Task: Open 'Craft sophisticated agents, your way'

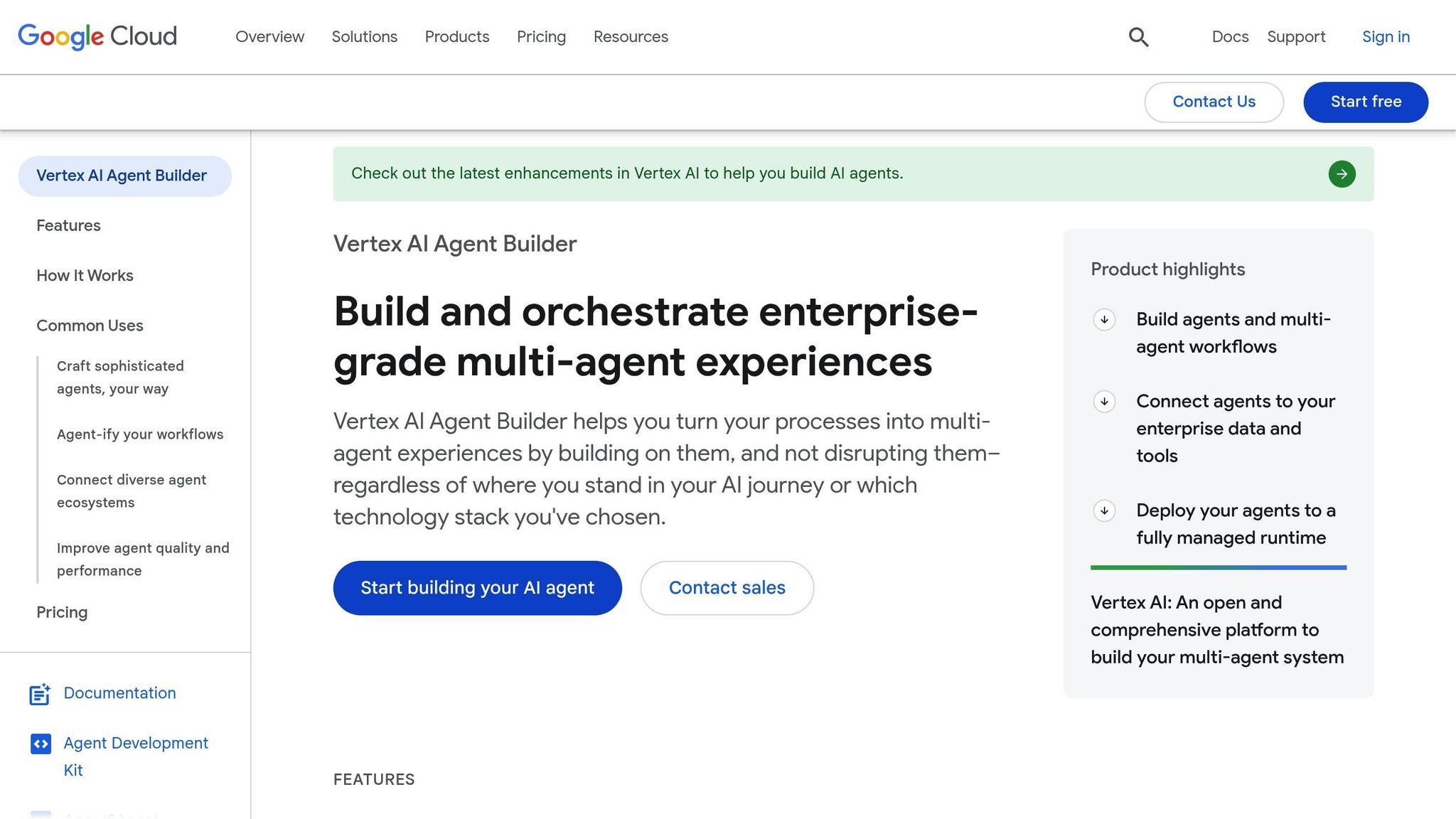Action: [x=120, y=378]
